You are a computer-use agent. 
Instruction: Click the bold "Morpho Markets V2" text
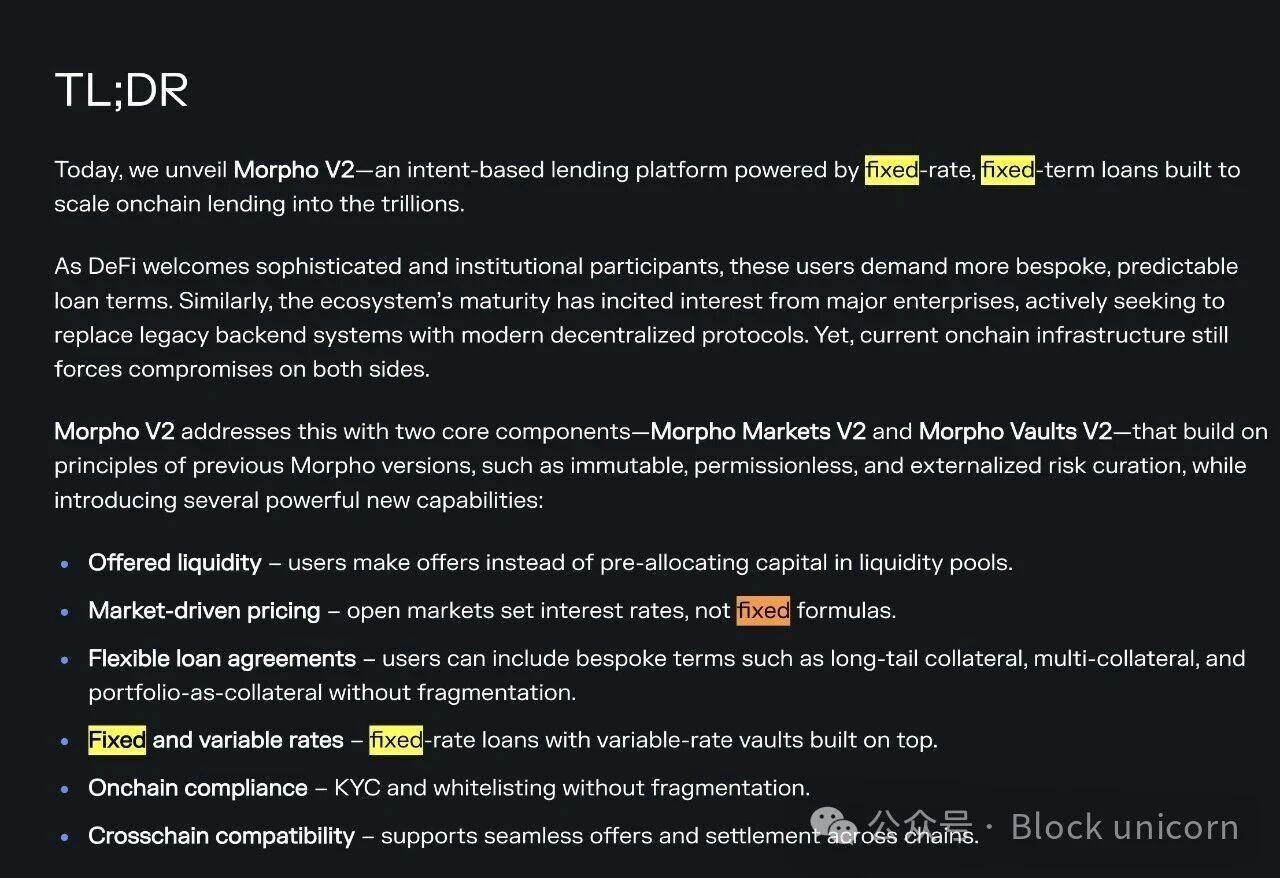(x=757, y=431)
